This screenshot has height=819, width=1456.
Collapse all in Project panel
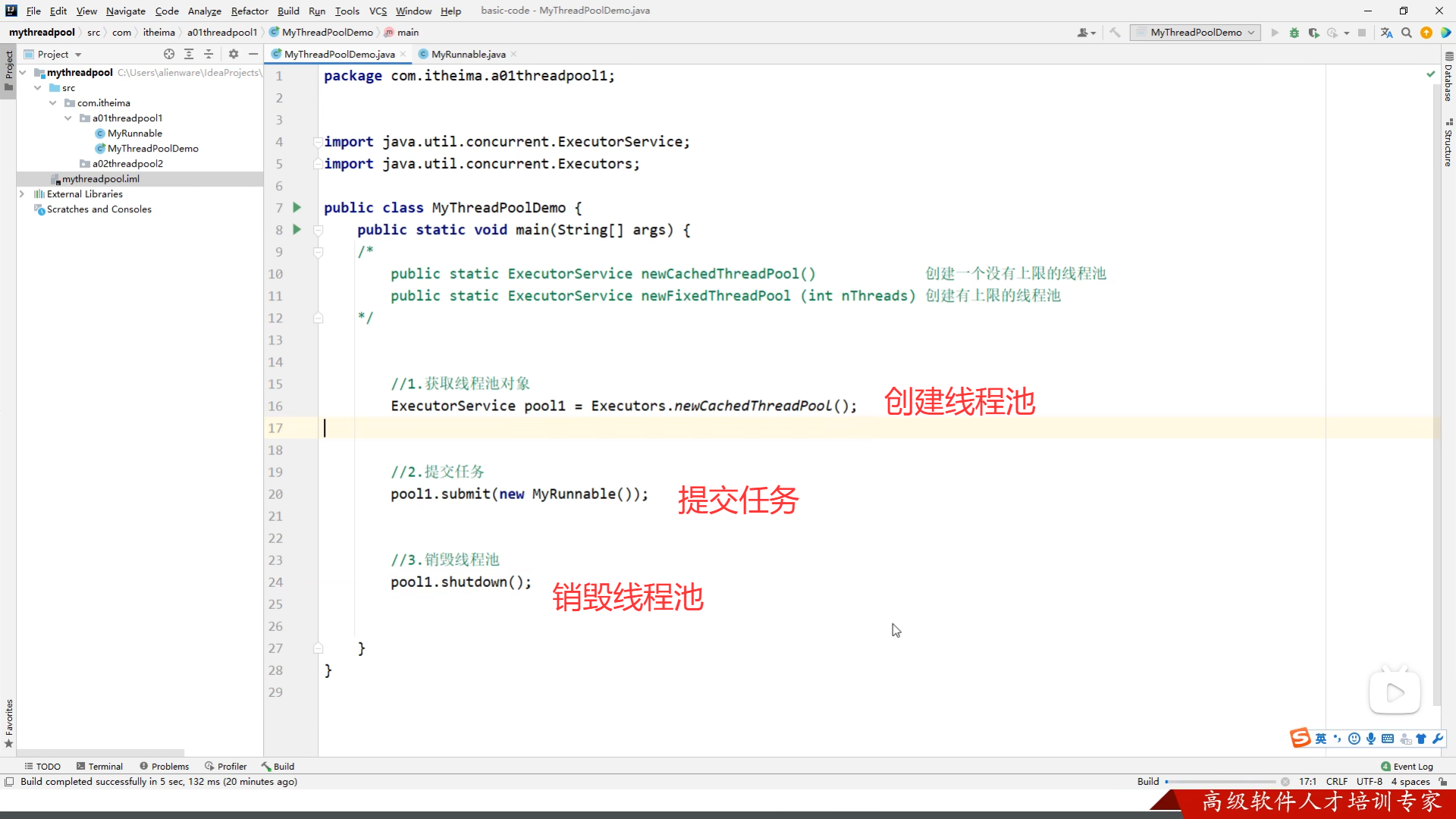click(x=209, y=54)
